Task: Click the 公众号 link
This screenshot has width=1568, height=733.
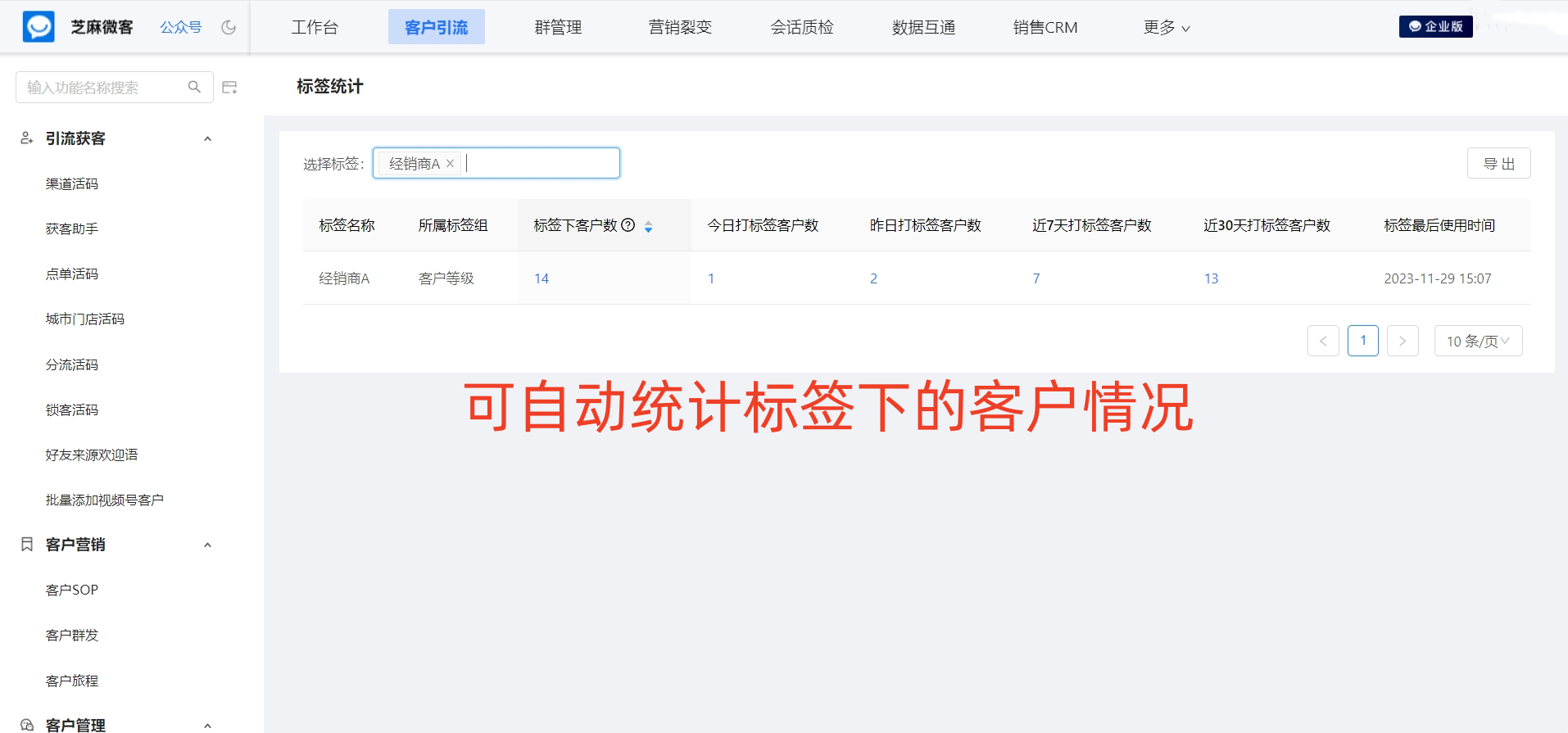Action: point(181,27)
